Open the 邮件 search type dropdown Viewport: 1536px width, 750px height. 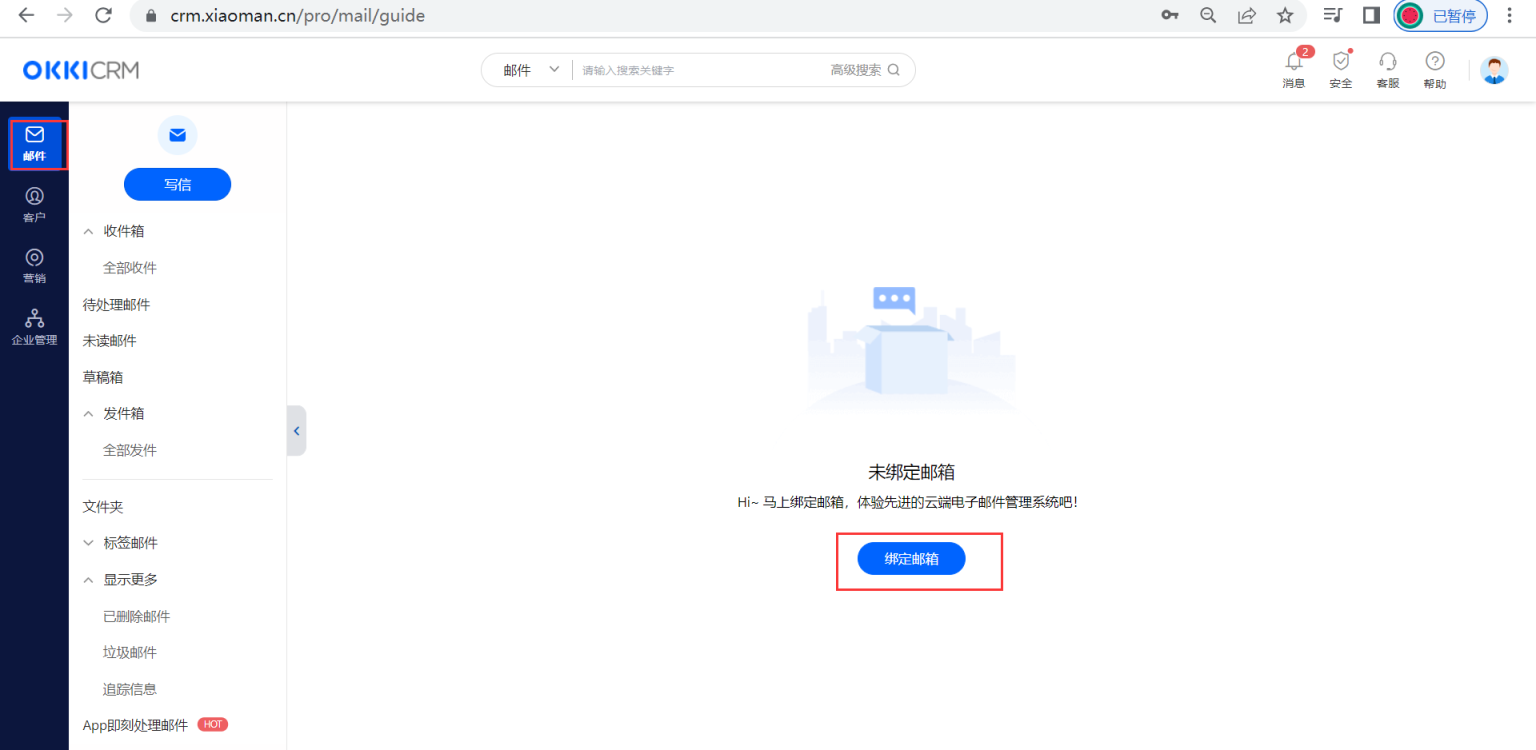(x=527, y=69)
